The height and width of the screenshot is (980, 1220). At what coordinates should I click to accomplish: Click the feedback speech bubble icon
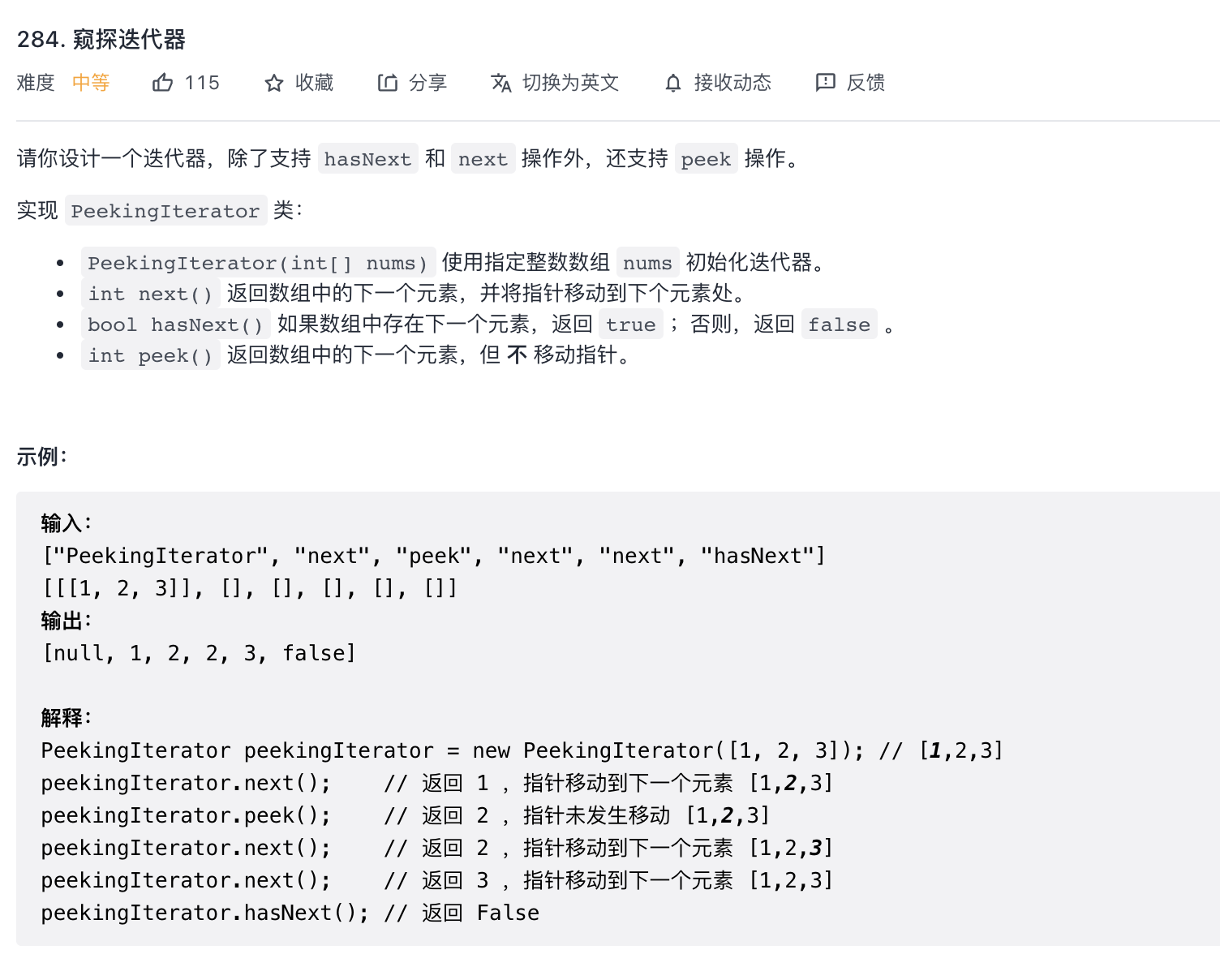coord(825,83)
